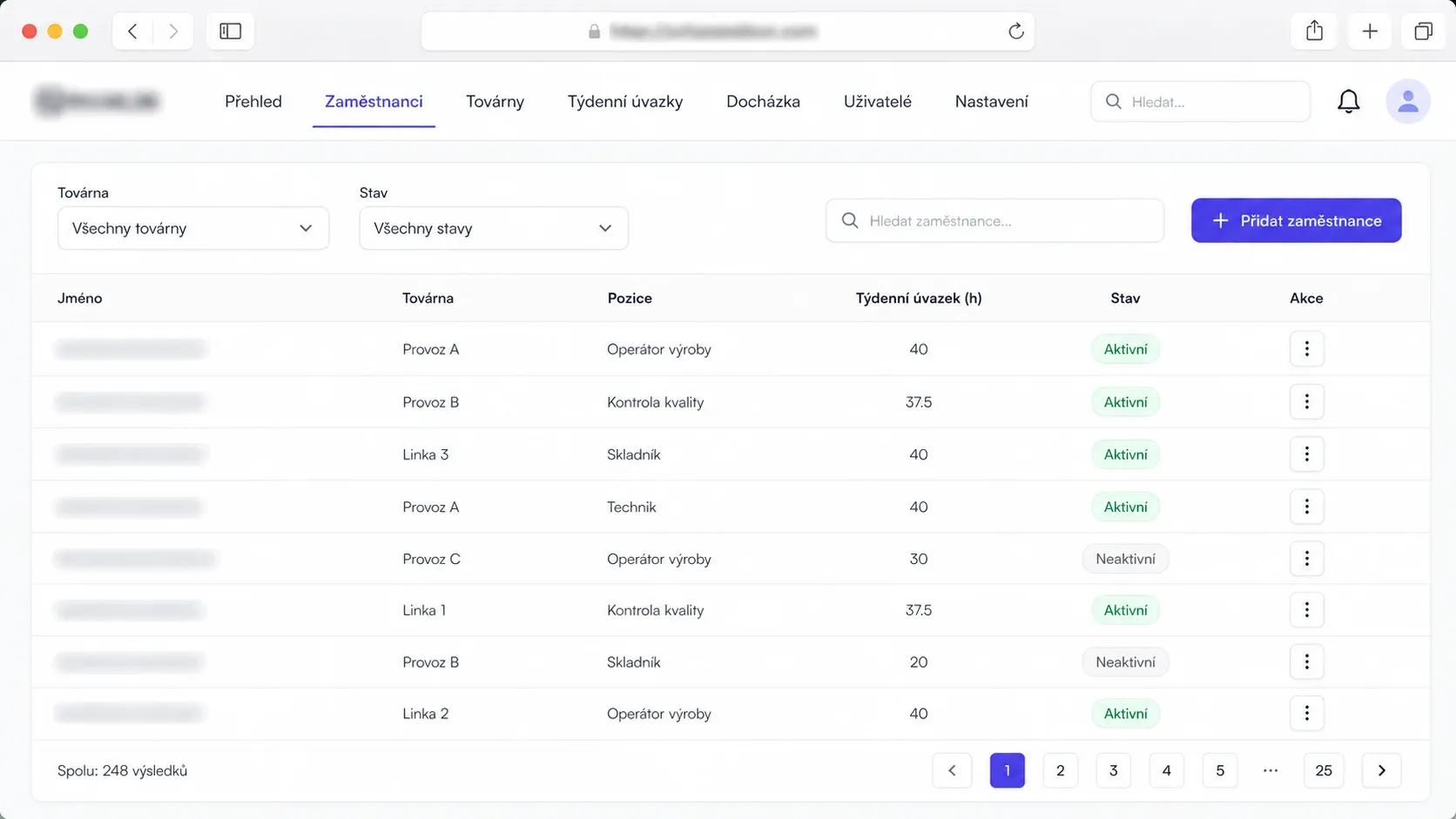Open actions menu for Provoz B Skladník row
Image resolution: width=1456 pixels, height=819 pixels.
pos(1306,662)
